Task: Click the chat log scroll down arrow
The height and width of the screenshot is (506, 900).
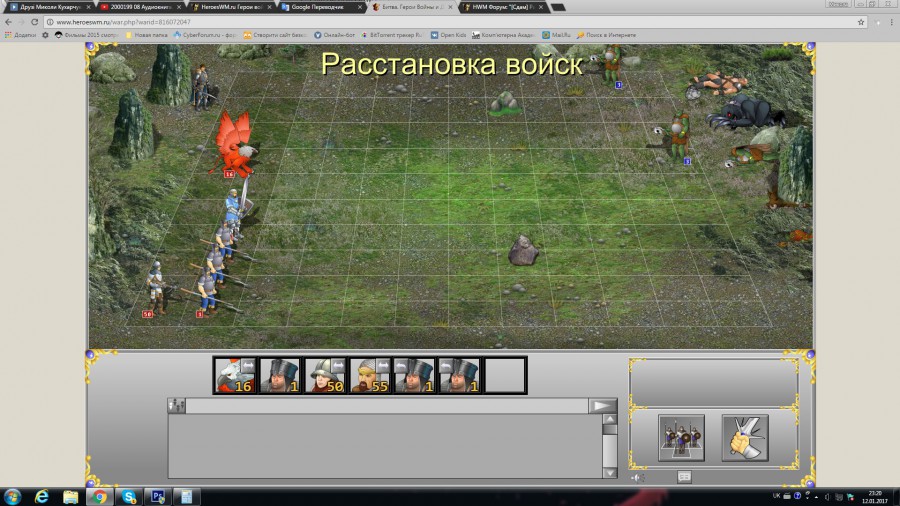Action: (x=610, y=473)
